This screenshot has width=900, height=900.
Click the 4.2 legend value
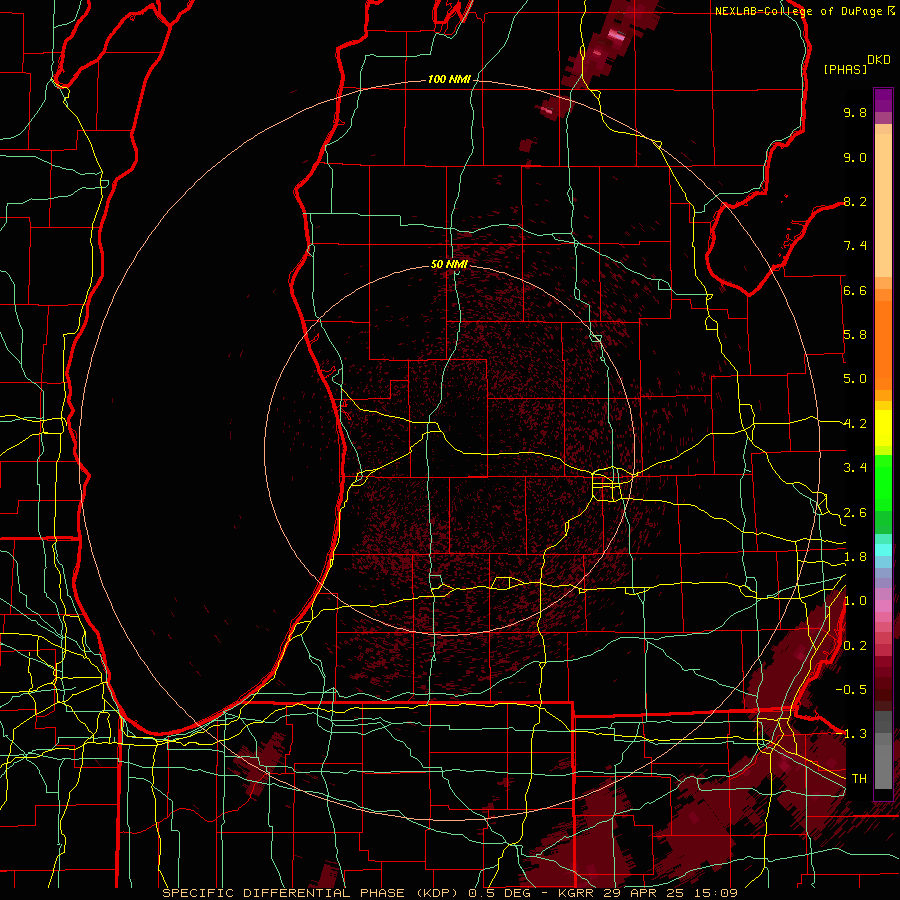[x=855, y=424]
